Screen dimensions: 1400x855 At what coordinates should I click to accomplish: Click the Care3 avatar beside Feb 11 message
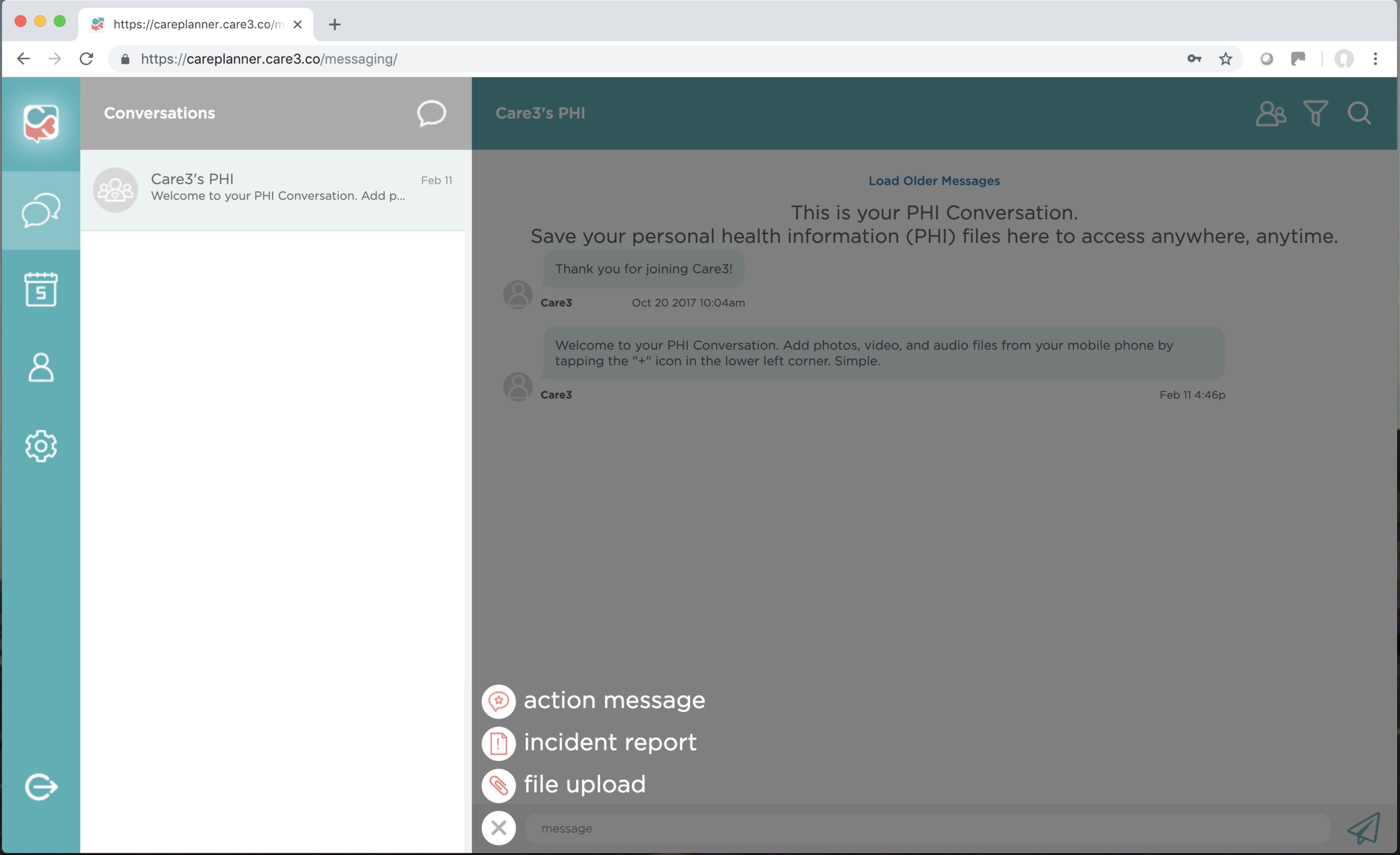point(517,387)
